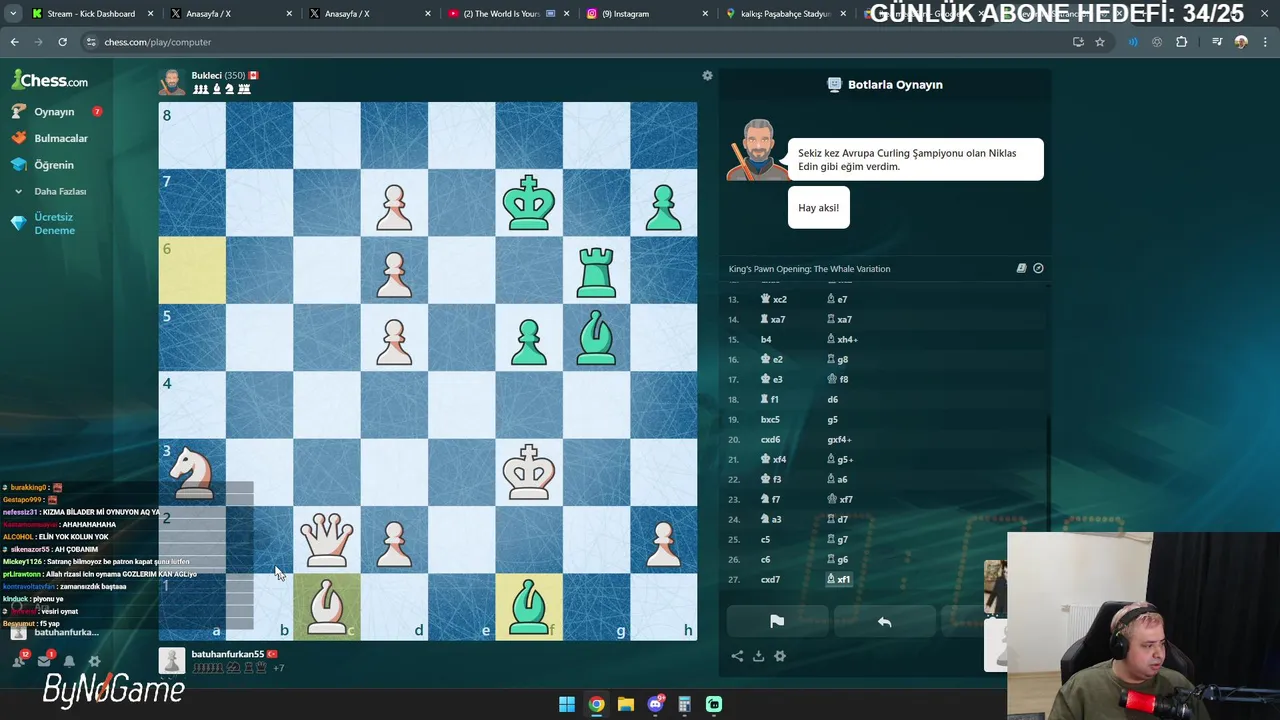Jump to move xh4+ in the move list

pos(843,339)
